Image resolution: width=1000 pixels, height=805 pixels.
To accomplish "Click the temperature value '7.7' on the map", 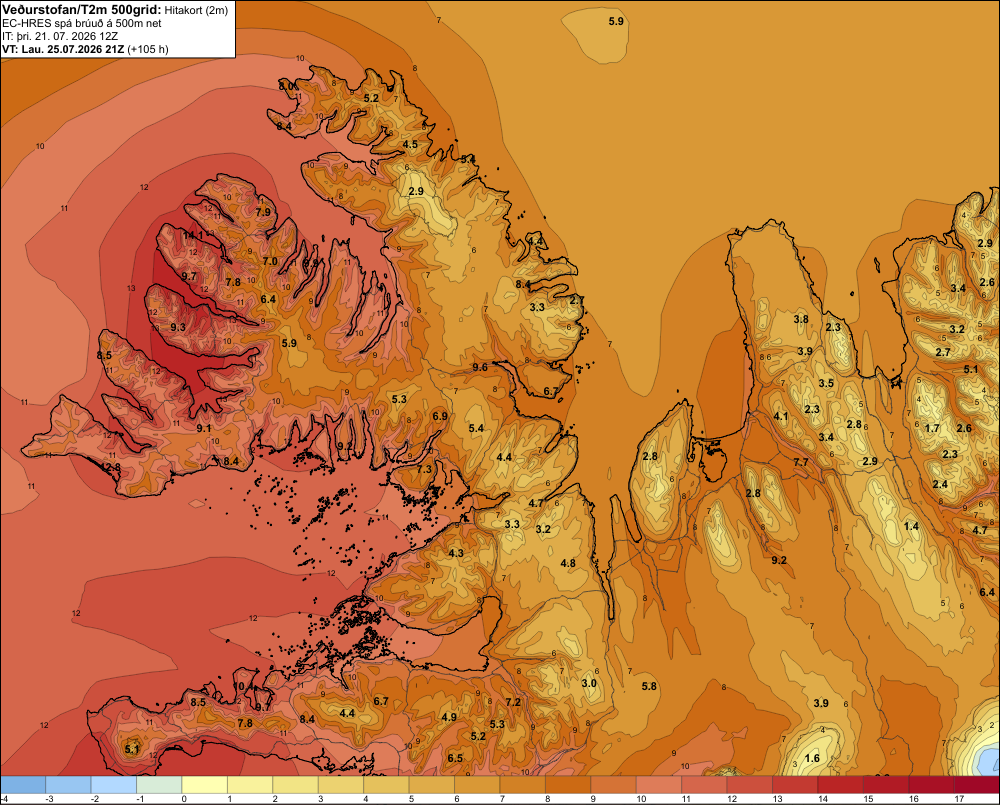I will pos(801,462).
